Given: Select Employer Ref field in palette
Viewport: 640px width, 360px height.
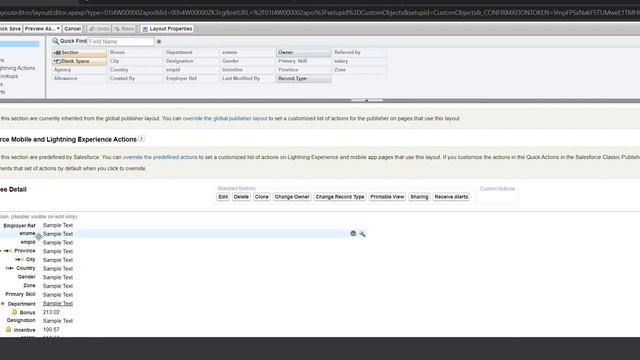Looking at the screenshot, I should [x=191, y=78].
